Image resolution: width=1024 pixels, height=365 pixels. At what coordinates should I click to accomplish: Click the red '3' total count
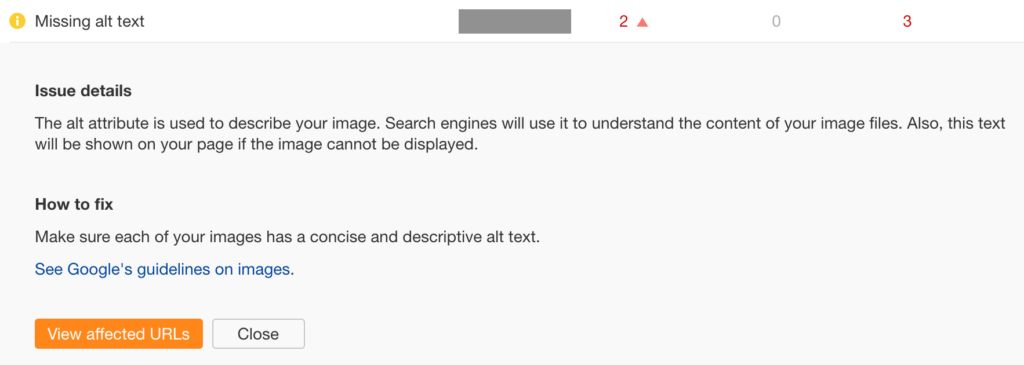(907, 22)
